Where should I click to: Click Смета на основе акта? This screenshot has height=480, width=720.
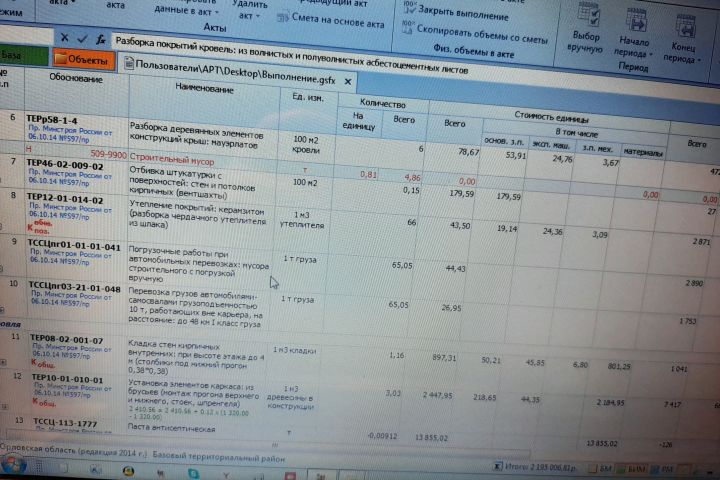338,21
